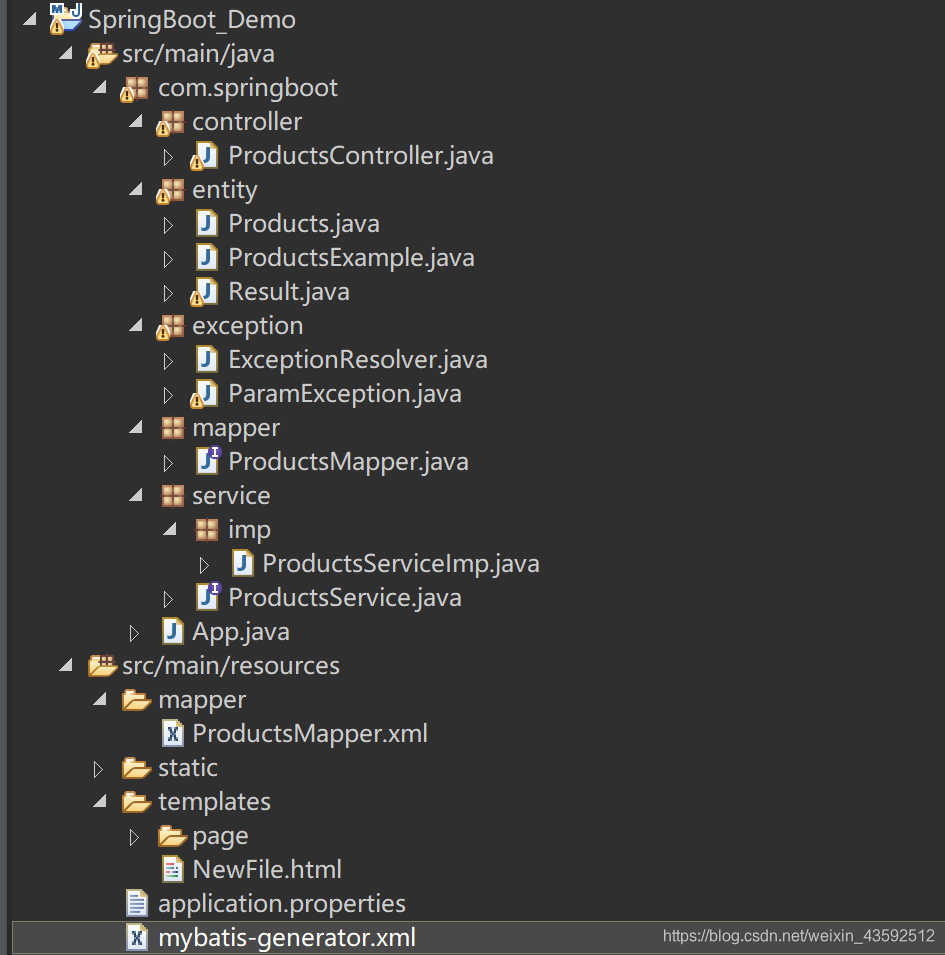The width and height of the screenshot is (945, 955).
Task: Click the ProductsController.java file icon
Action: (x=204, y=157)
